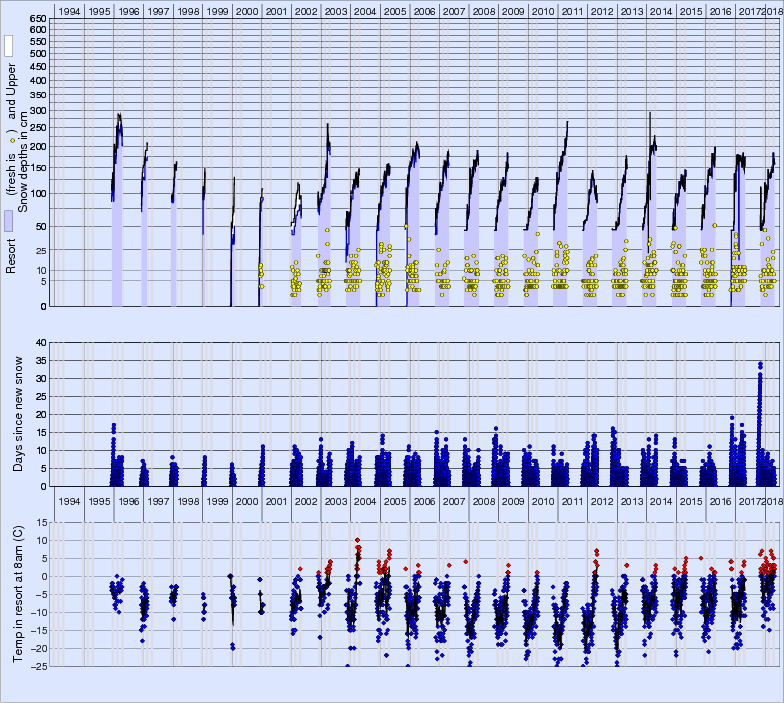784x703 pixels.
Task: Click 2000 in the lower year row
Action: (246, 500)
